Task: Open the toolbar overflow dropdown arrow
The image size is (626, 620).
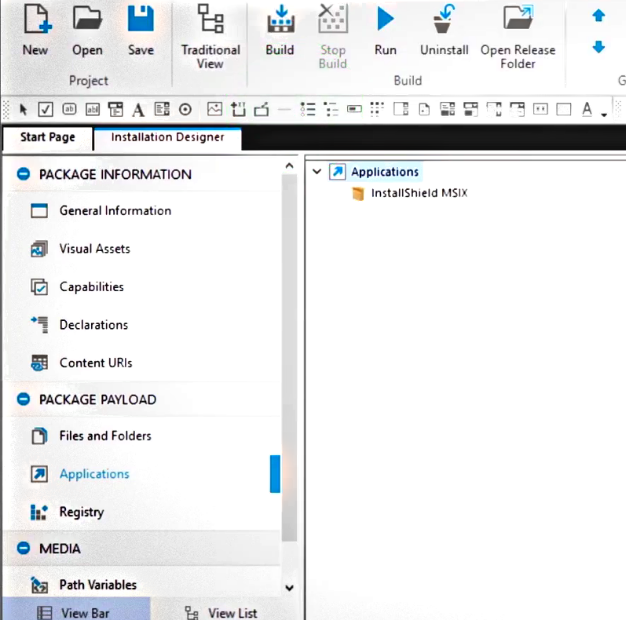Action: 604,115
